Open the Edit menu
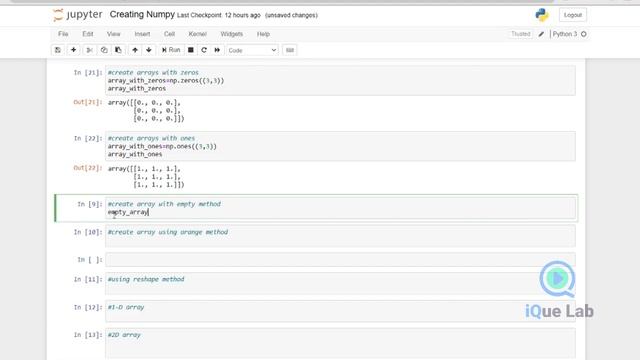This screenshot has height=360, width=640. [x=88, y=34]
